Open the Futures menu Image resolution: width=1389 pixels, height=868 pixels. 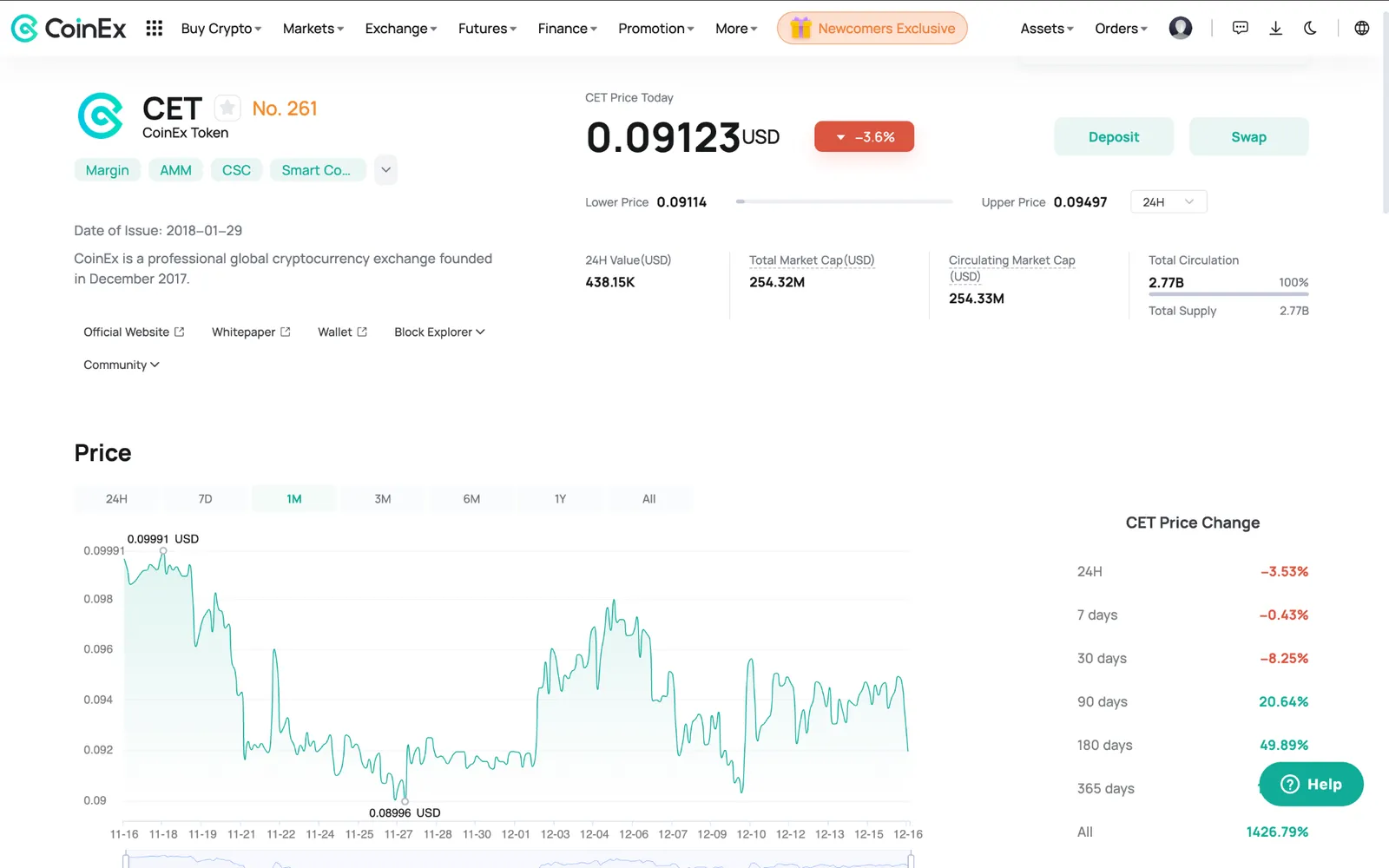tap(487, 29)
